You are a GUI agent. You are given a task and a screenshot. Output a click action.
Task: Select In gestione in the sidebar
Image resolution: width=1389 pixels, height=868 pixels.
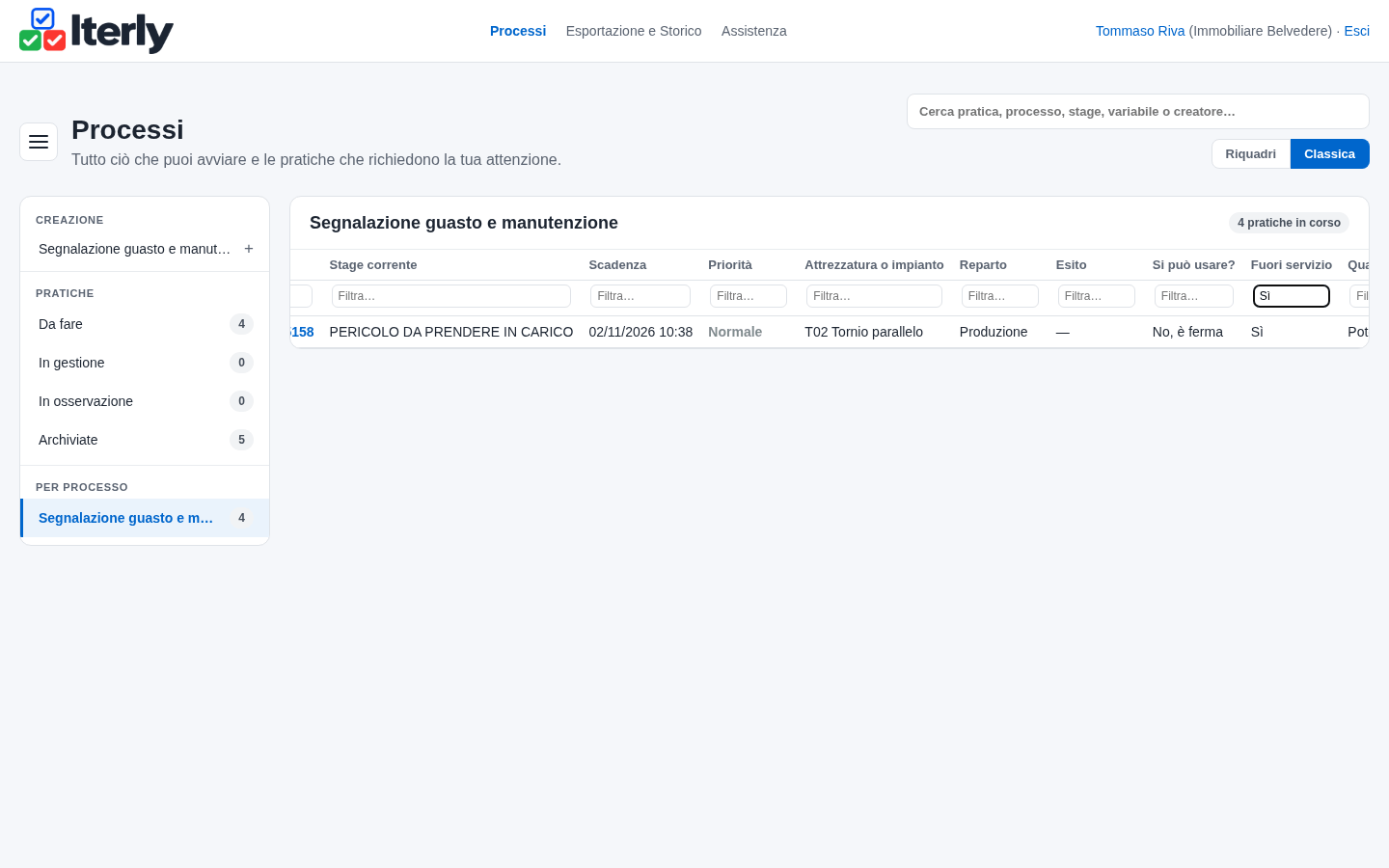pos(145,363)
